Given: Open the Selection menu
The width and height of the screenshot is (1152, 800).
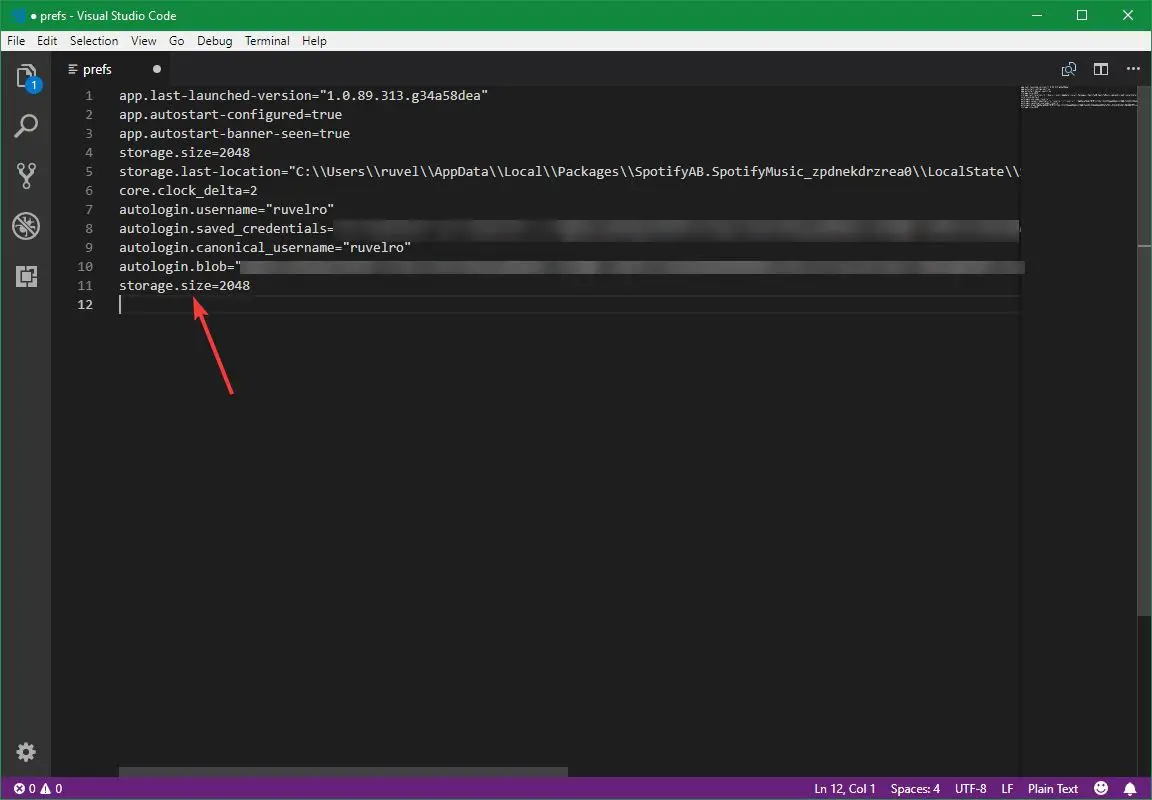Looking at the screenshot, I should tap(94, 40).
